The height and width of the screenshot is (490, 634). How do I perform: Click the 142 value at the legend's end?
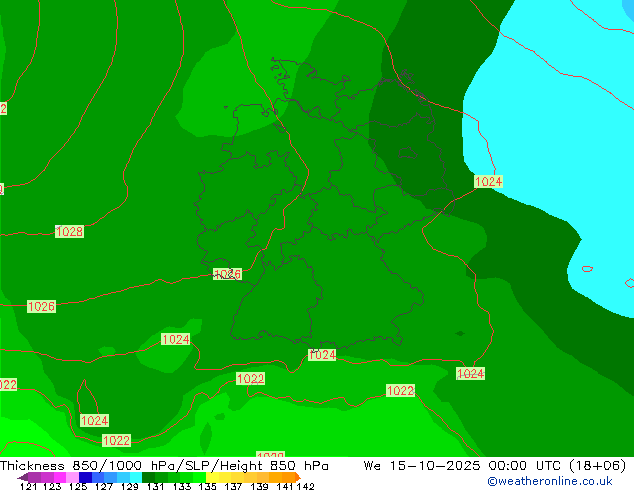[x=306, y=487]
